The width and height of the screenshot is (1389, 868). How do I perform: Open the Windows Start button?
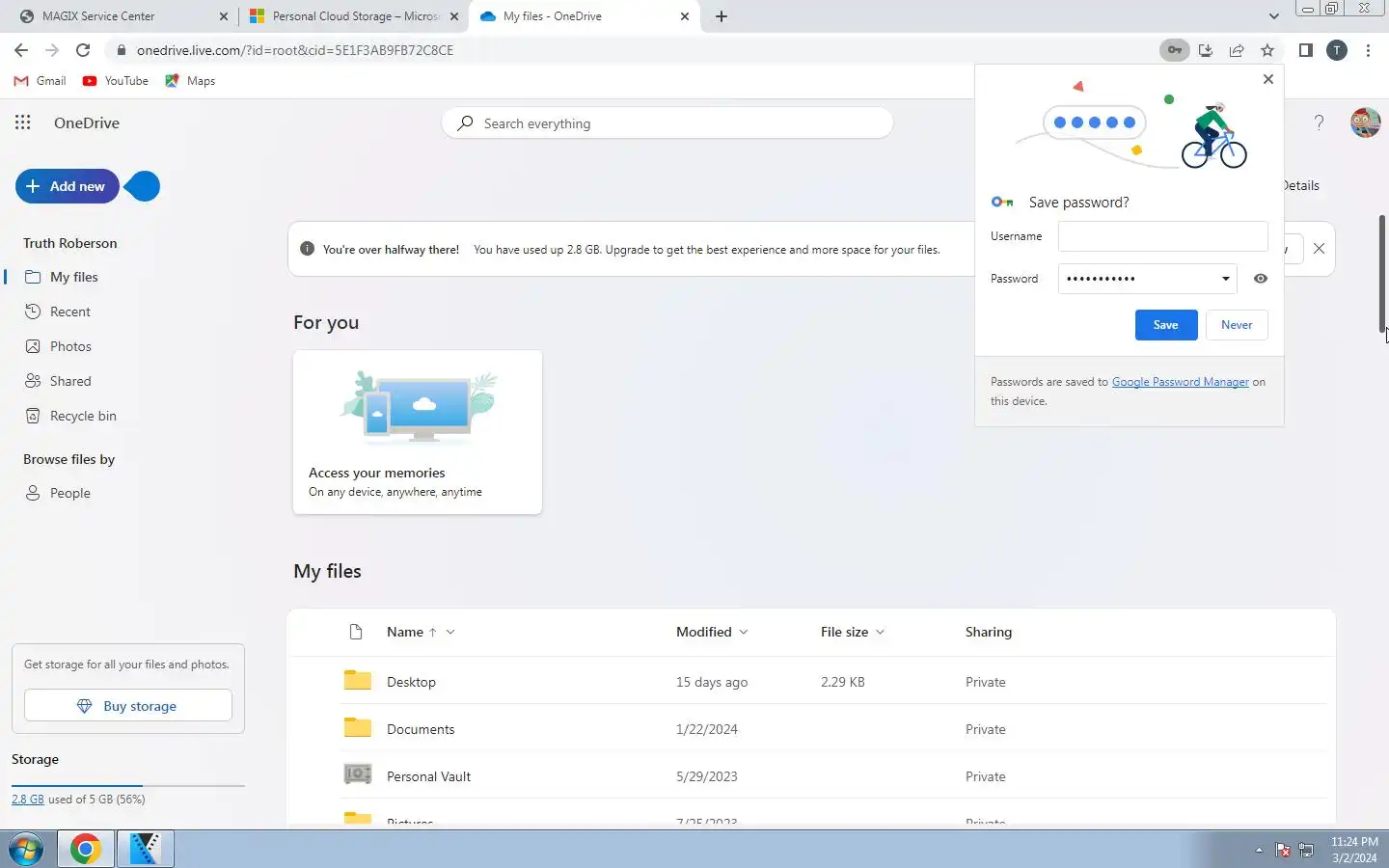tap(26, 849)
